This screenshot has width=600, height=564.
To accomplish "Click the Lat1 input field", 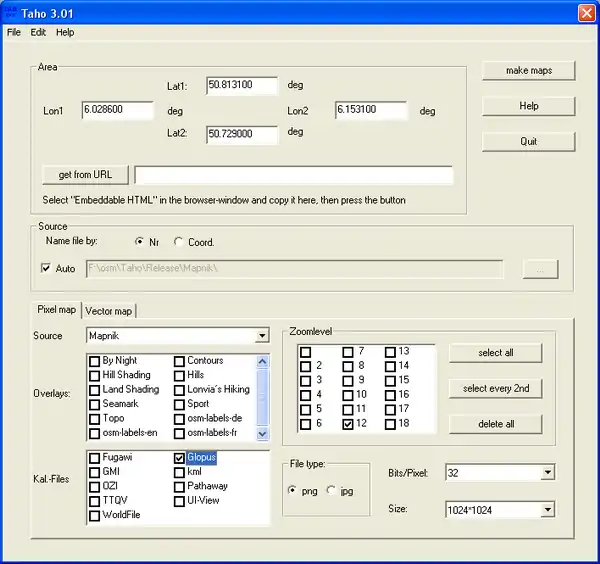I will tap(242, 86).
